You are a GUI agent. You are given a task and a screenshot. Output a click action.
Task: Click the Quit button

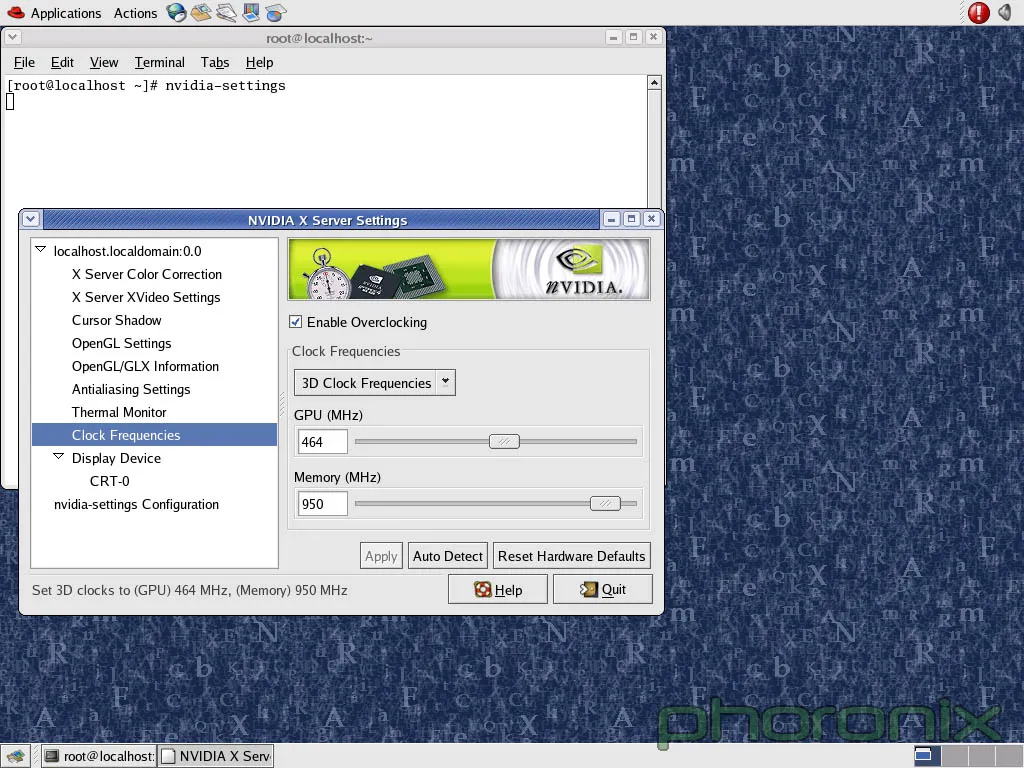tap(602, 590)
